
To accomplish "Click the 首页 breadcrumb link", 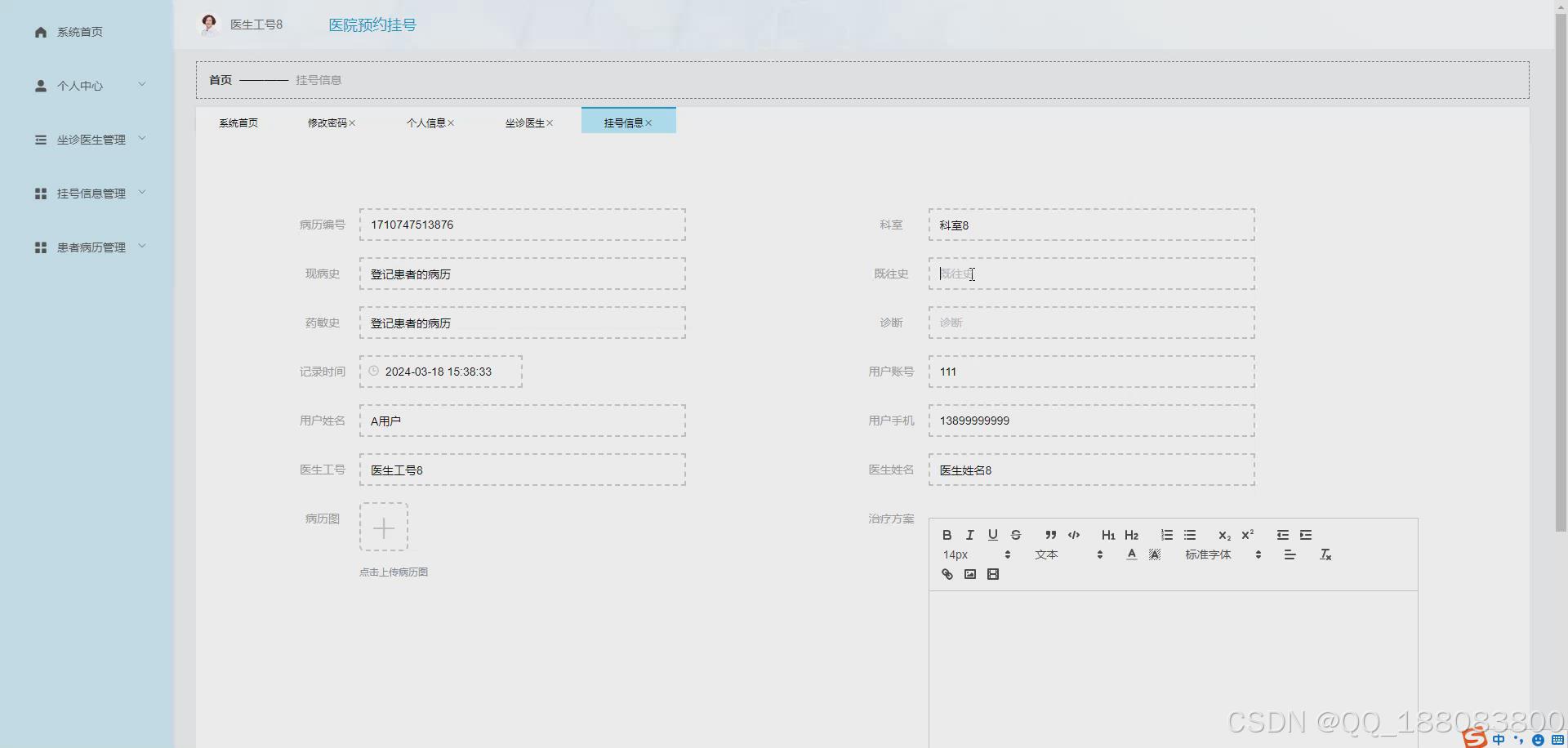I will click(x=220, y=79).
